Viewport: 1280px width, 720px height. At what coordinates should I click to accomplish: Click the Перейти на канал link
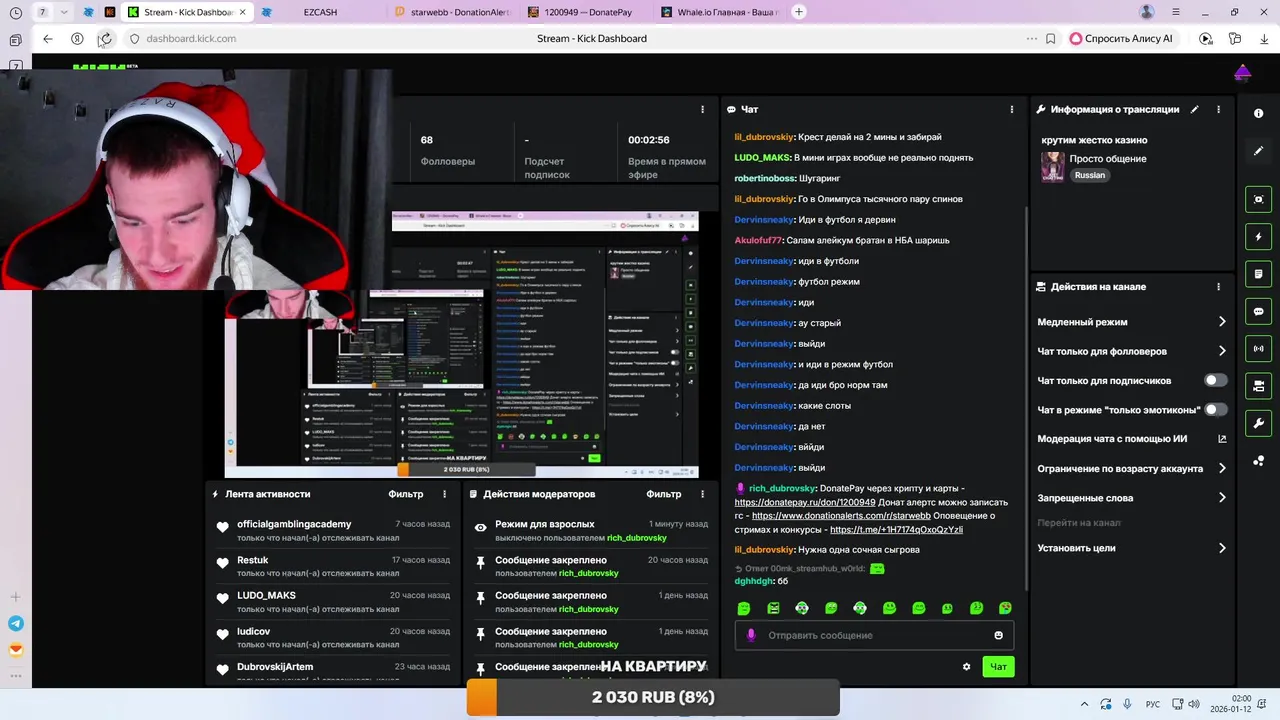pos(1078,523)
